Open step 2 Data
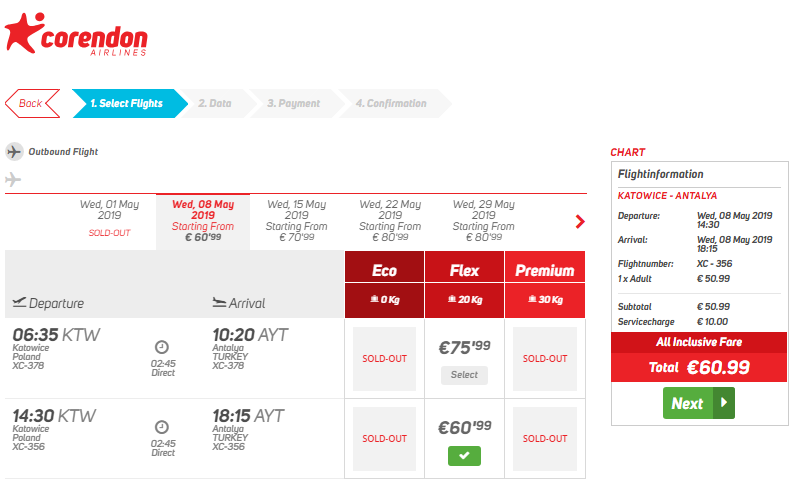The width and height of the screenshot is (800, 491). (215, 104)
